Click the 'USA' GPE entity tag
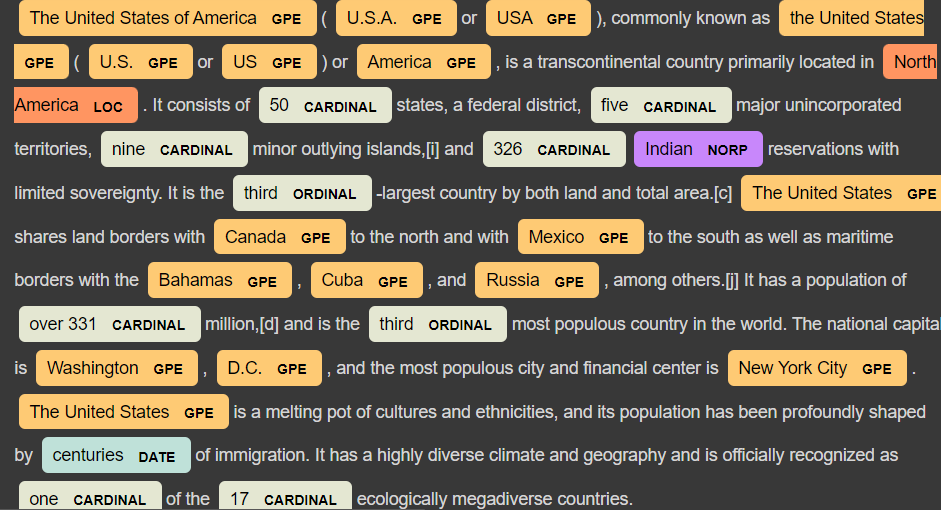941x510 pixels. (538, 18)
